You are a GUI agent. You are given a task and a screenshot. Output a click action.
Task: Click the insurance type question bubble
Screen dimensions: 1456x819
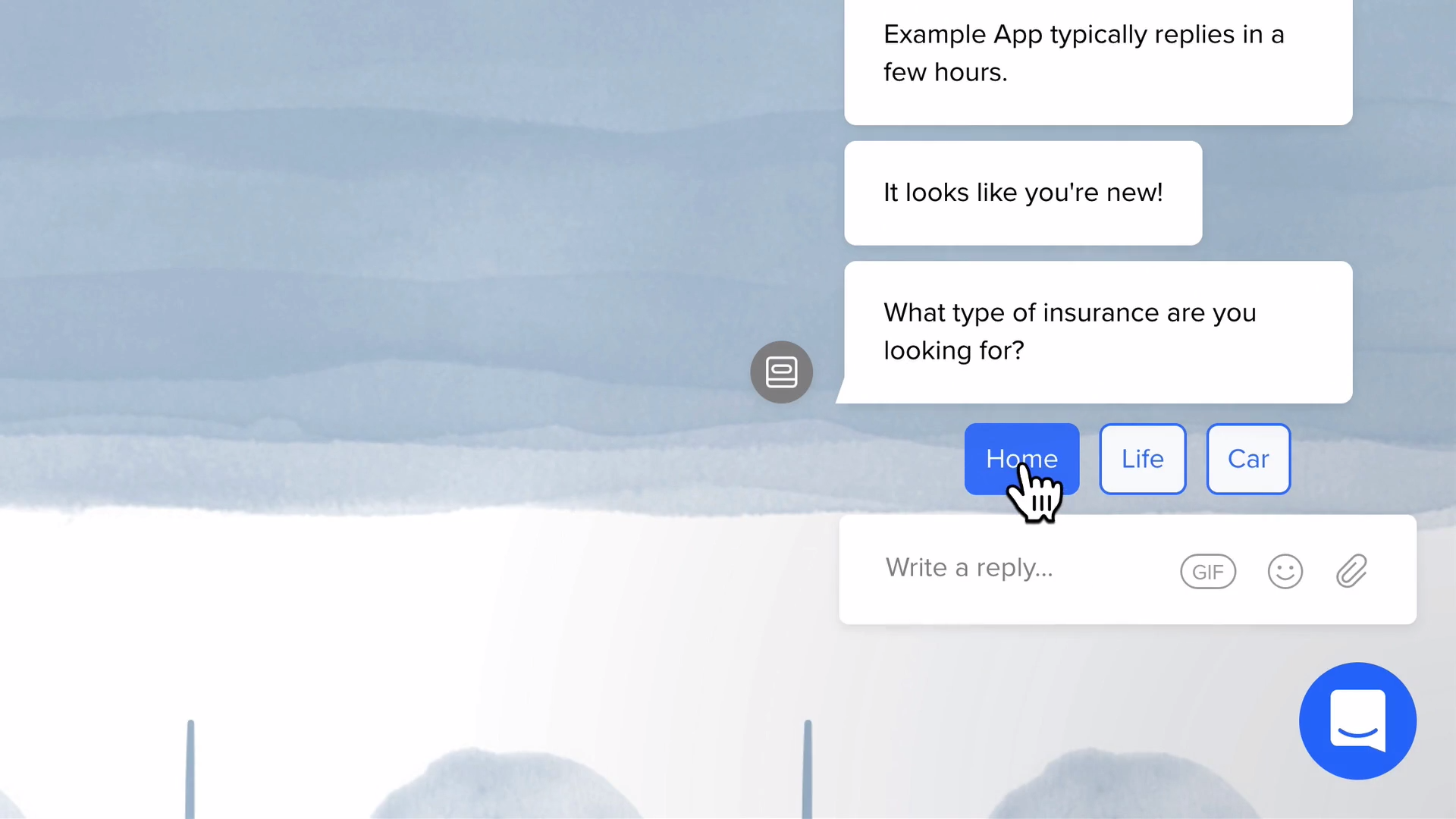[x=1098, y=332]
